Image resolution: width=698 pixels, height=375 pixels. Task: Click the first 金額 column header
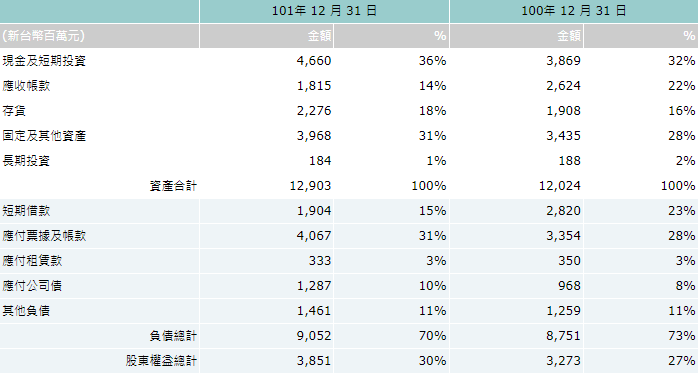pos(320,36)
